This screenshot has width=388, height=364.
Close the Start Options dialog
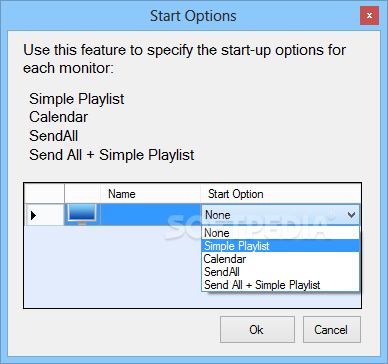[369, 16]
